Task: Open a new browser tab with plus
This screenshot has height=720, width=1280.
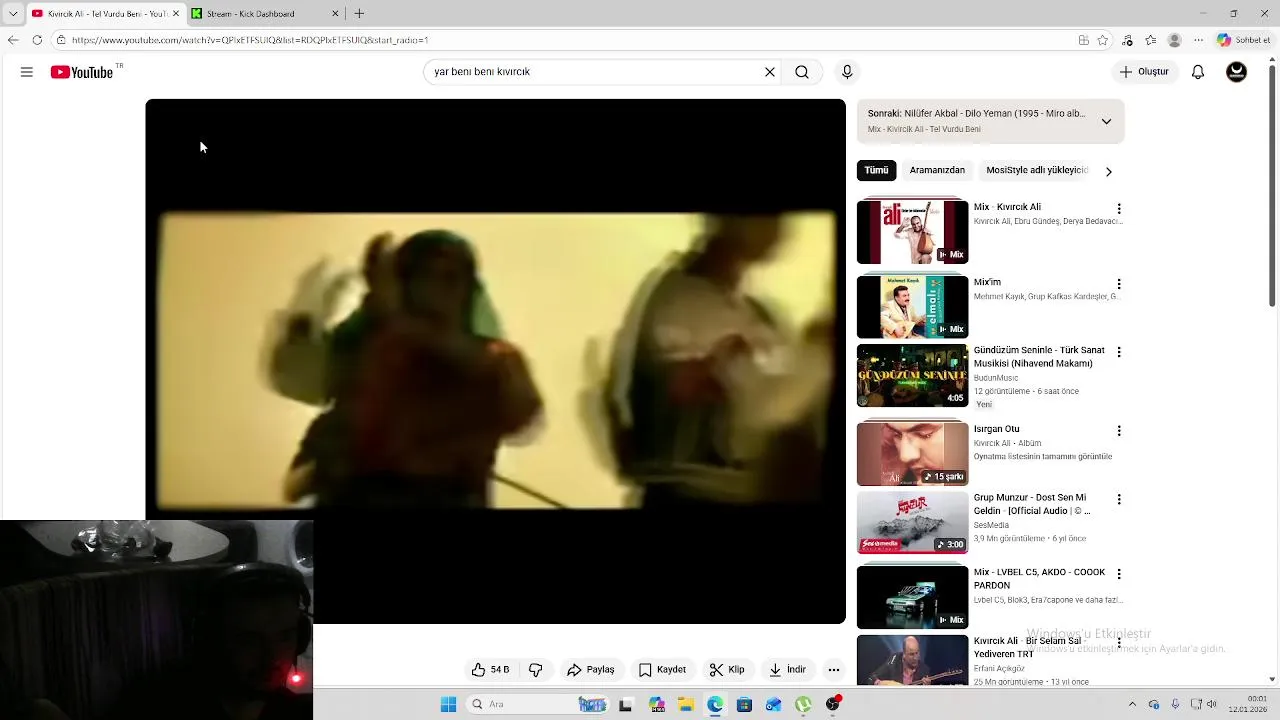Action: 359,14
